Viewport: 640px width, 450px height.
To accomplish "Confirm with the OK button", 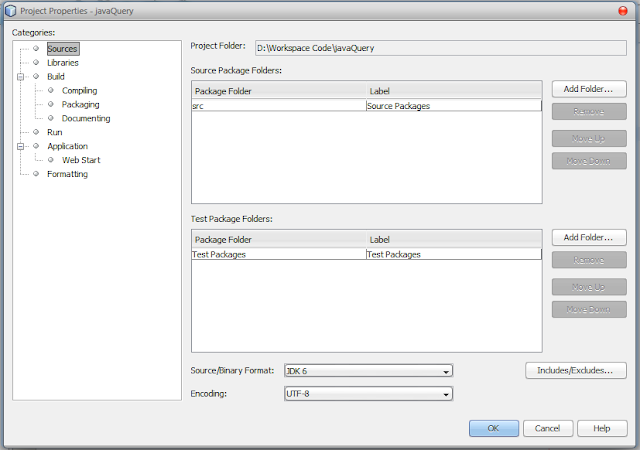I will [x=493, y=428].
